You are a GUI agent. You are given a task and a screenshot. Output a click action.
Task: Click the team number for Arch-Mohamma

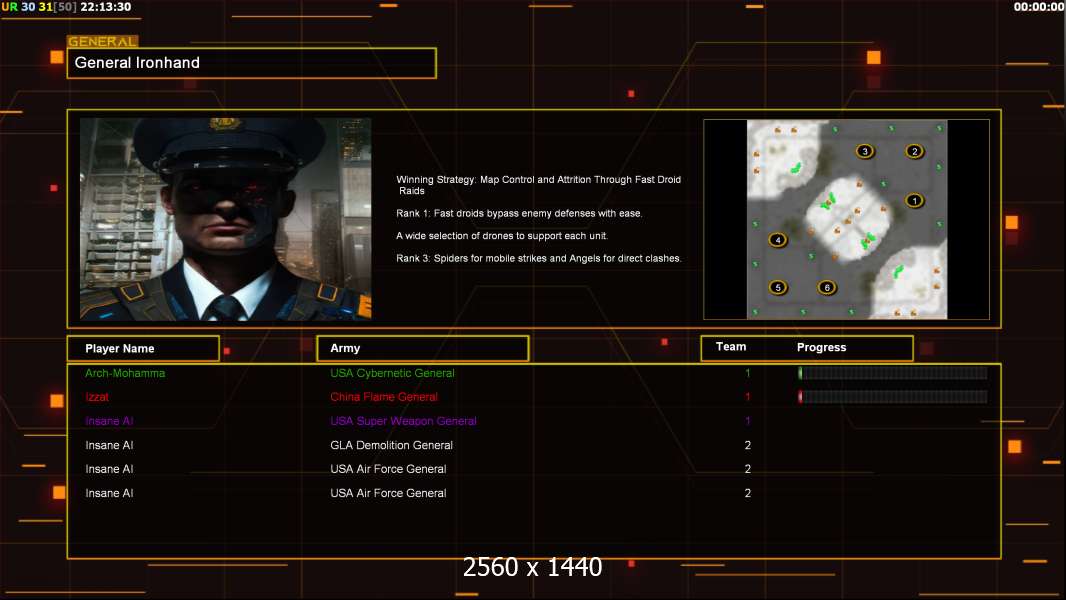[x=748, y=373]
